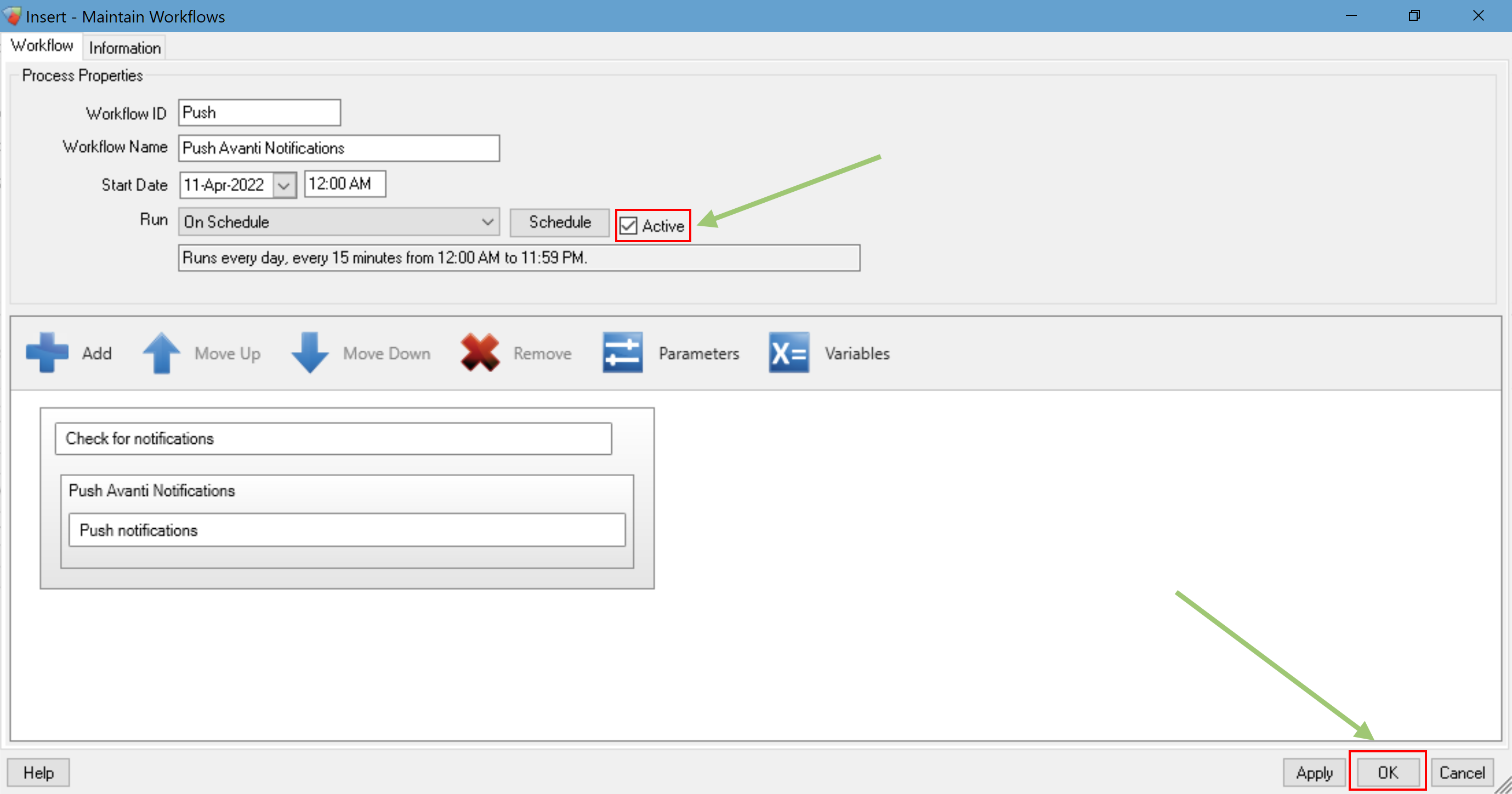Click the red X Remove icon
Screen dimensions: 1512x794
coord(480,353)
